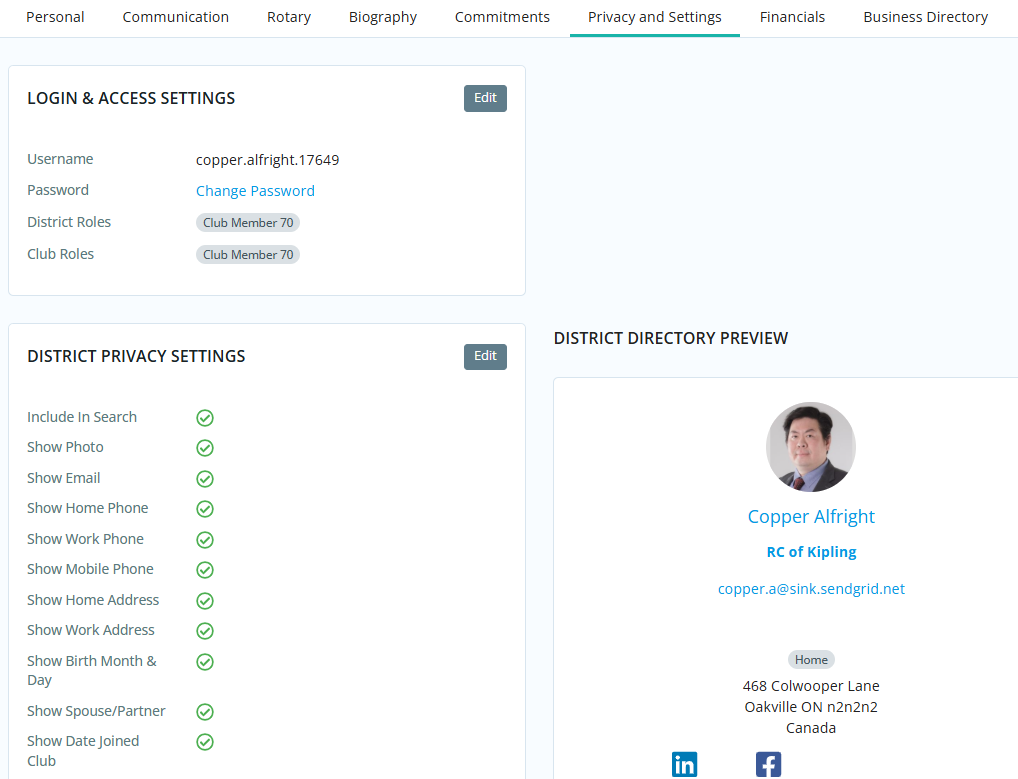The height and width of the screenshot is (779, 1018).
Task: Edit Login & Access Settings
Action: 485,98
